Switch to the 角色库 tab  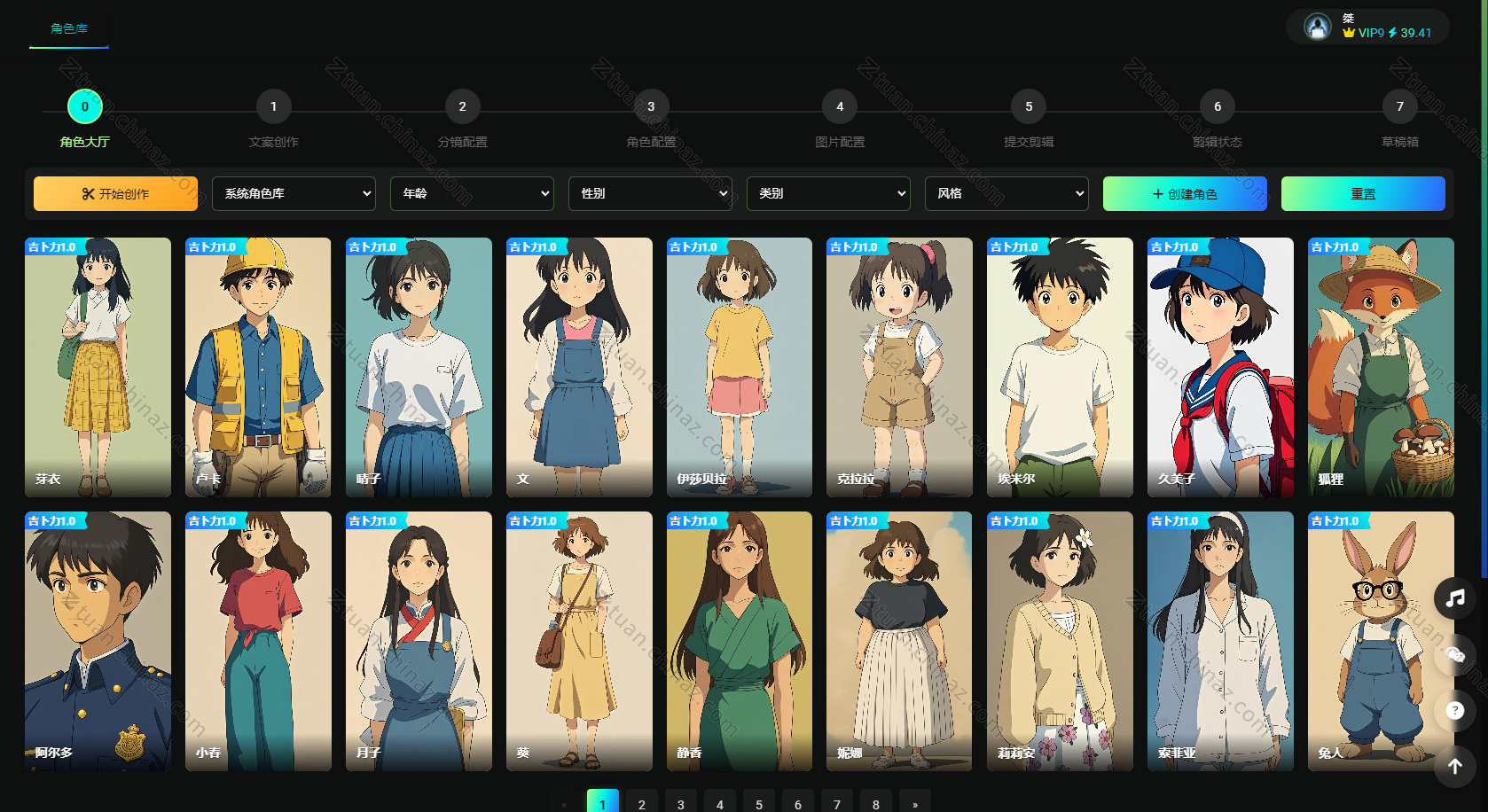click(x=69, y=28)
